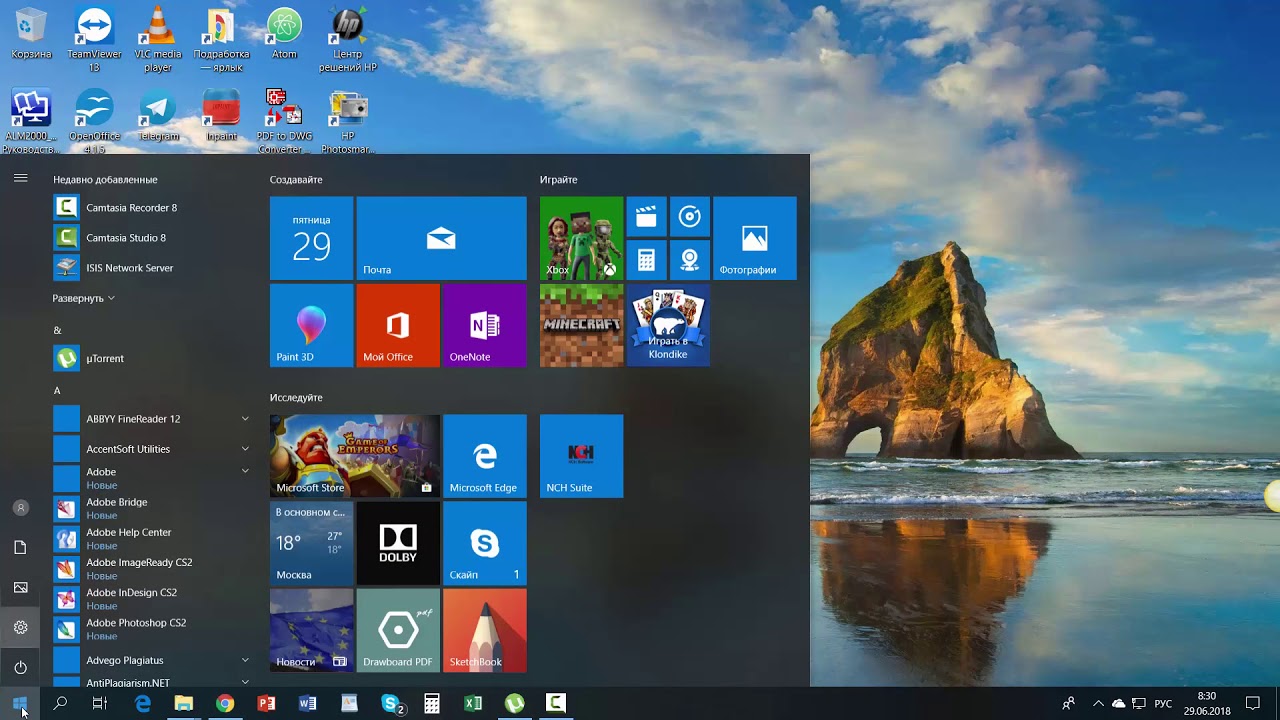
Task: Launch ISIS Network Server from the list
Action: pos(152,268)
